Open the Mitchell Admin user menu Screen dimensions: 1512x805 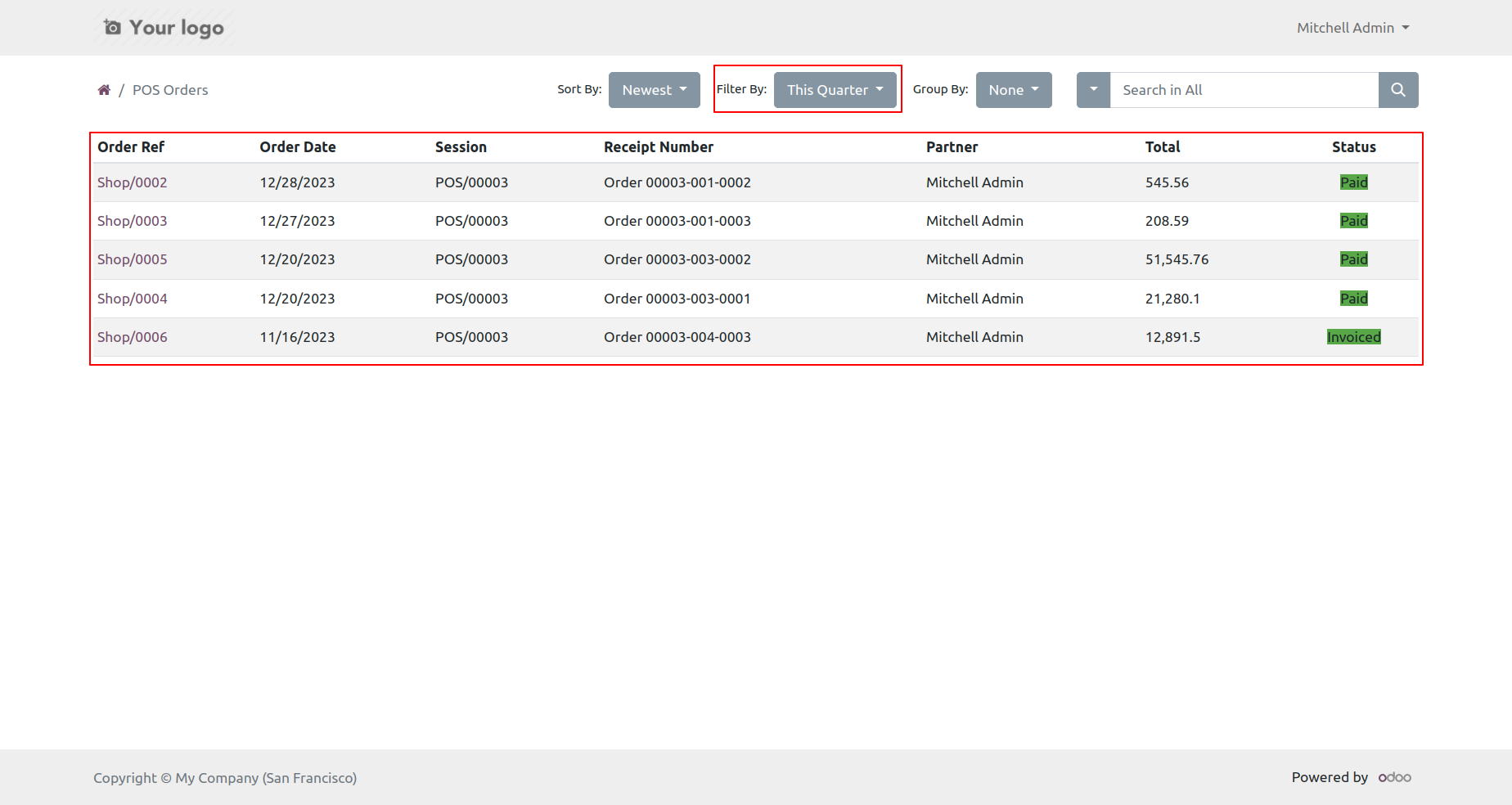(1353, 28)
